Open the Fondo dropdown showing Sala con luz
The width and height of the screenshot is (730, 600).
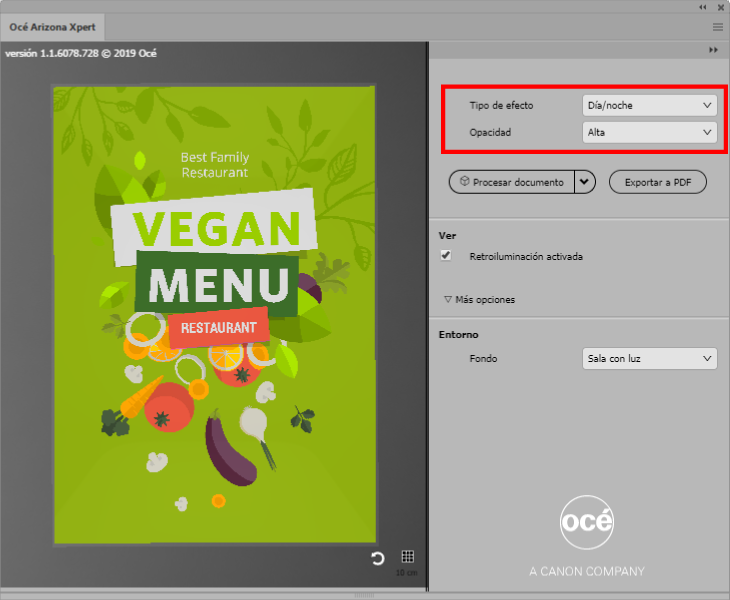(x=649, y=358)
